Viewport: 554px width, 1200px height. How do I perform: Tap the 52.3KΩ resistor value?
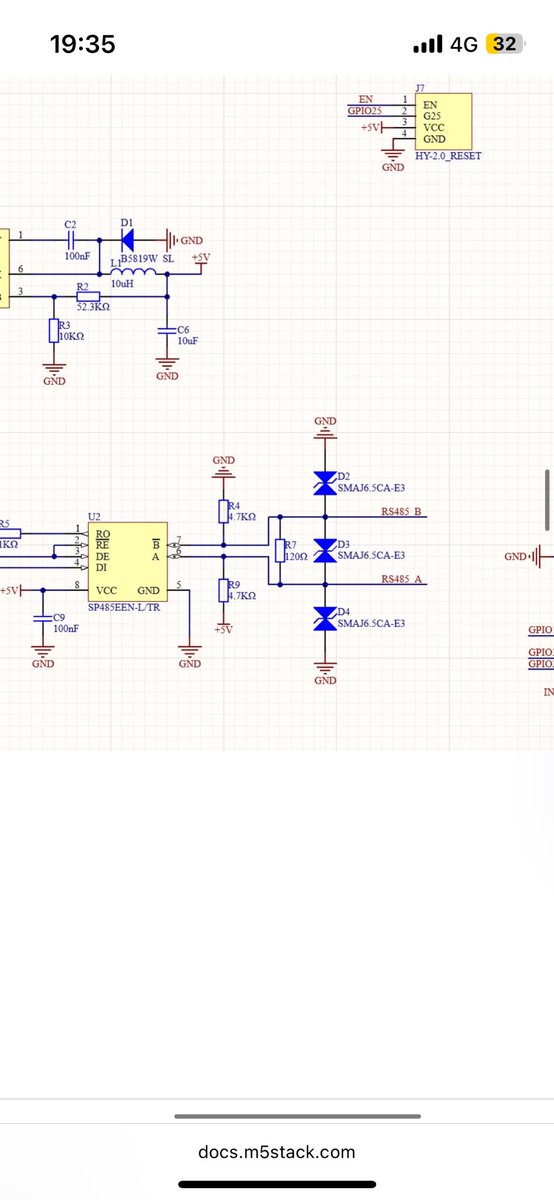point(93,307)
